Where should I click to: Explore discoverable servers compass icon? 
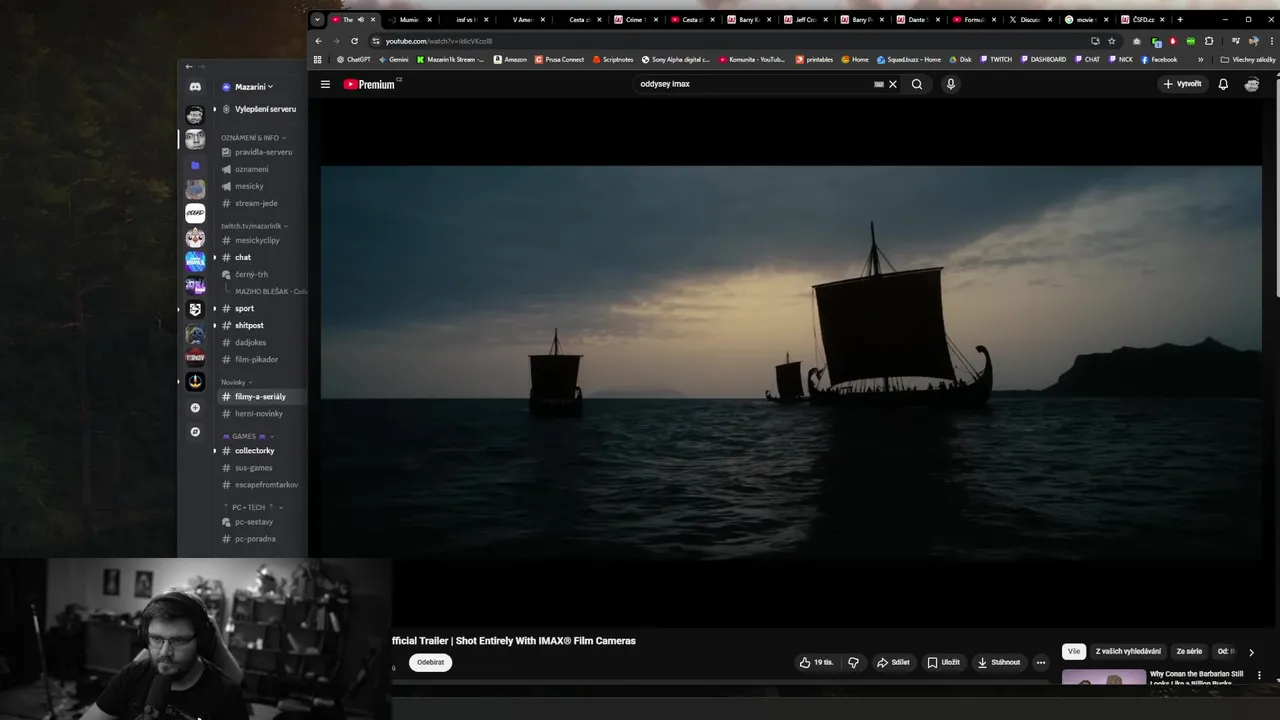pyautogui.click(x=195, y=432)
